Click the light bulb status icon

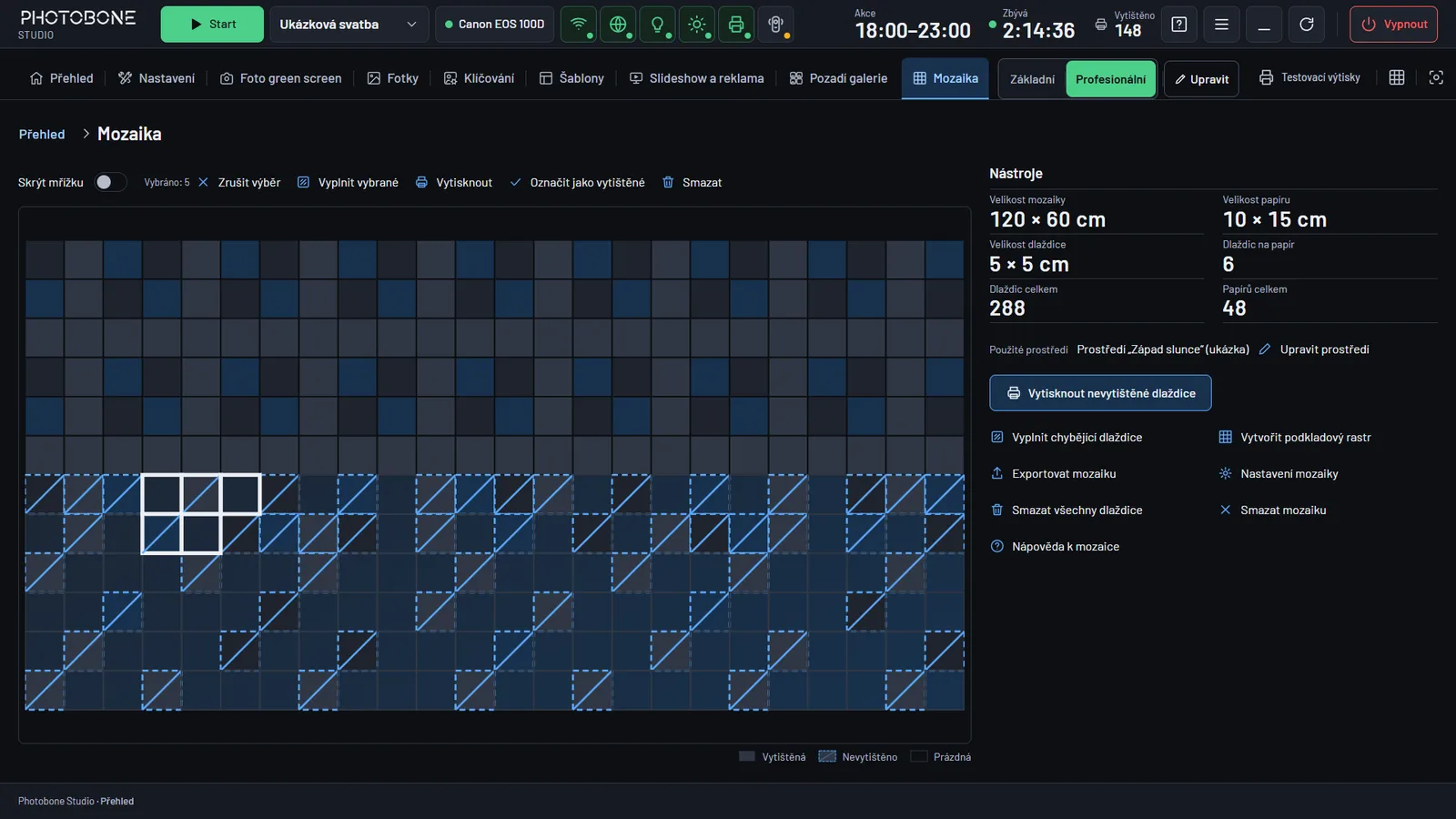pos(657,25)
